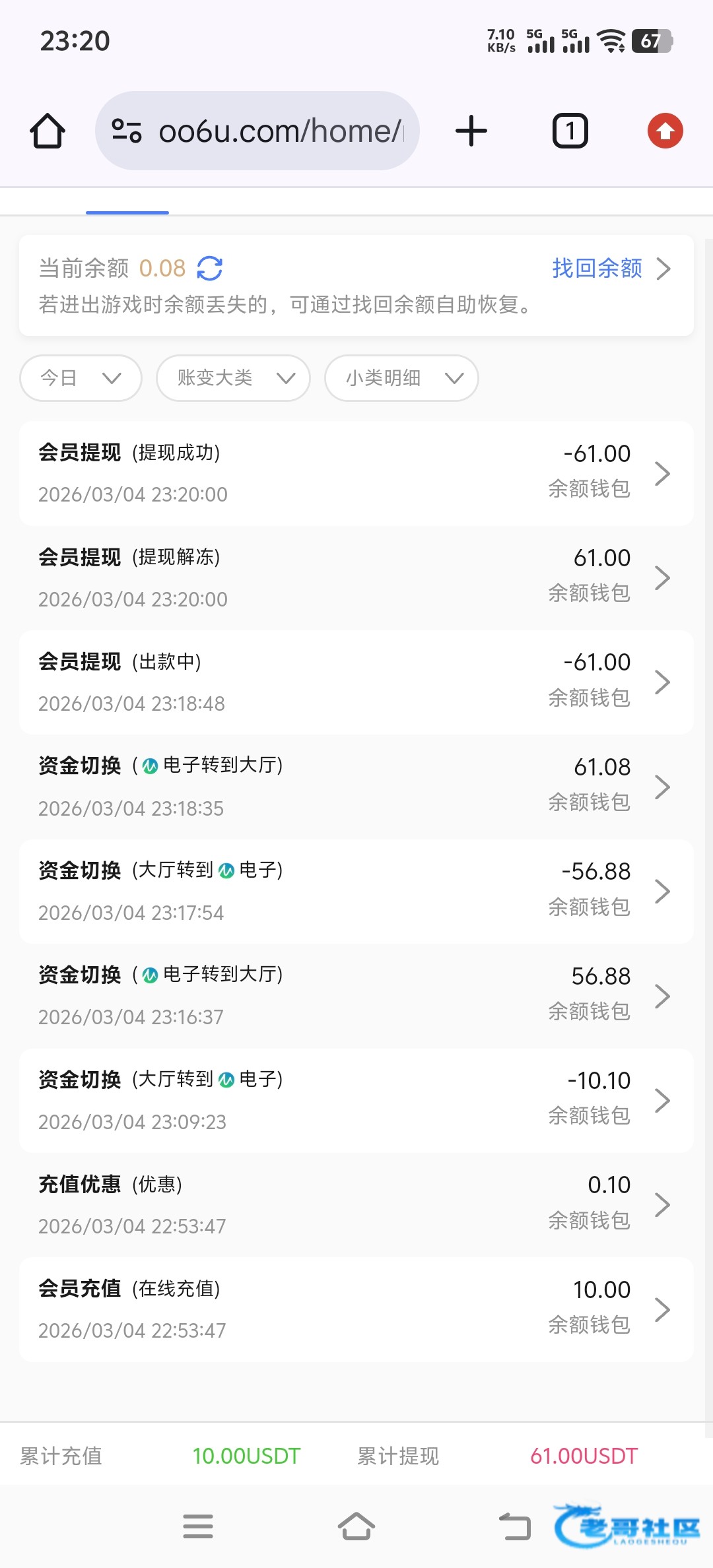Image resolution: width=713 pixels, height=1568 pixels.
Task: Tap the 找回余额 link
Action: [x=611, y=269]
